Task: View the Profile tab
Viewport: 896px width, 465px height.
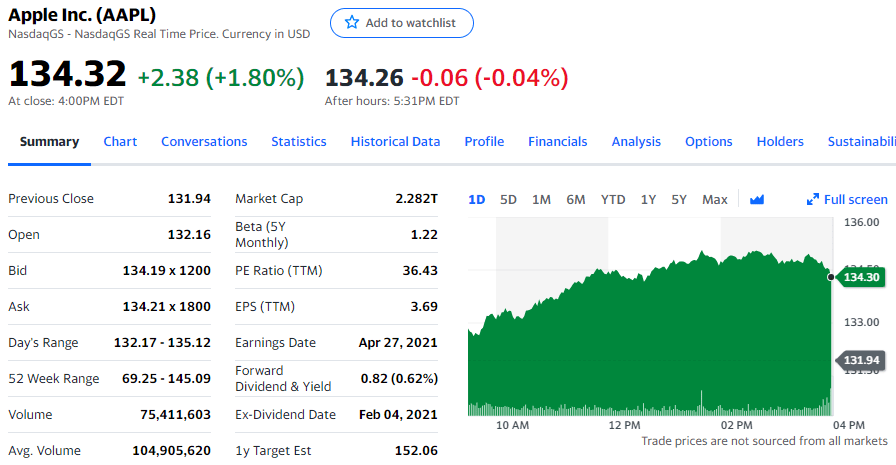Action: click(484, 142)
